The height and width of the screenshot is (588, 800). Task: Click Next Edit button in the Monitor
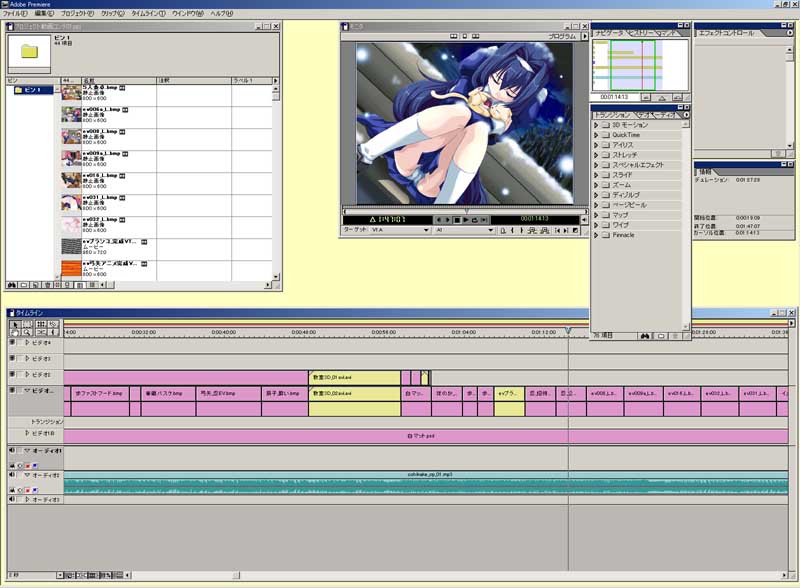(x=566, y=231)
